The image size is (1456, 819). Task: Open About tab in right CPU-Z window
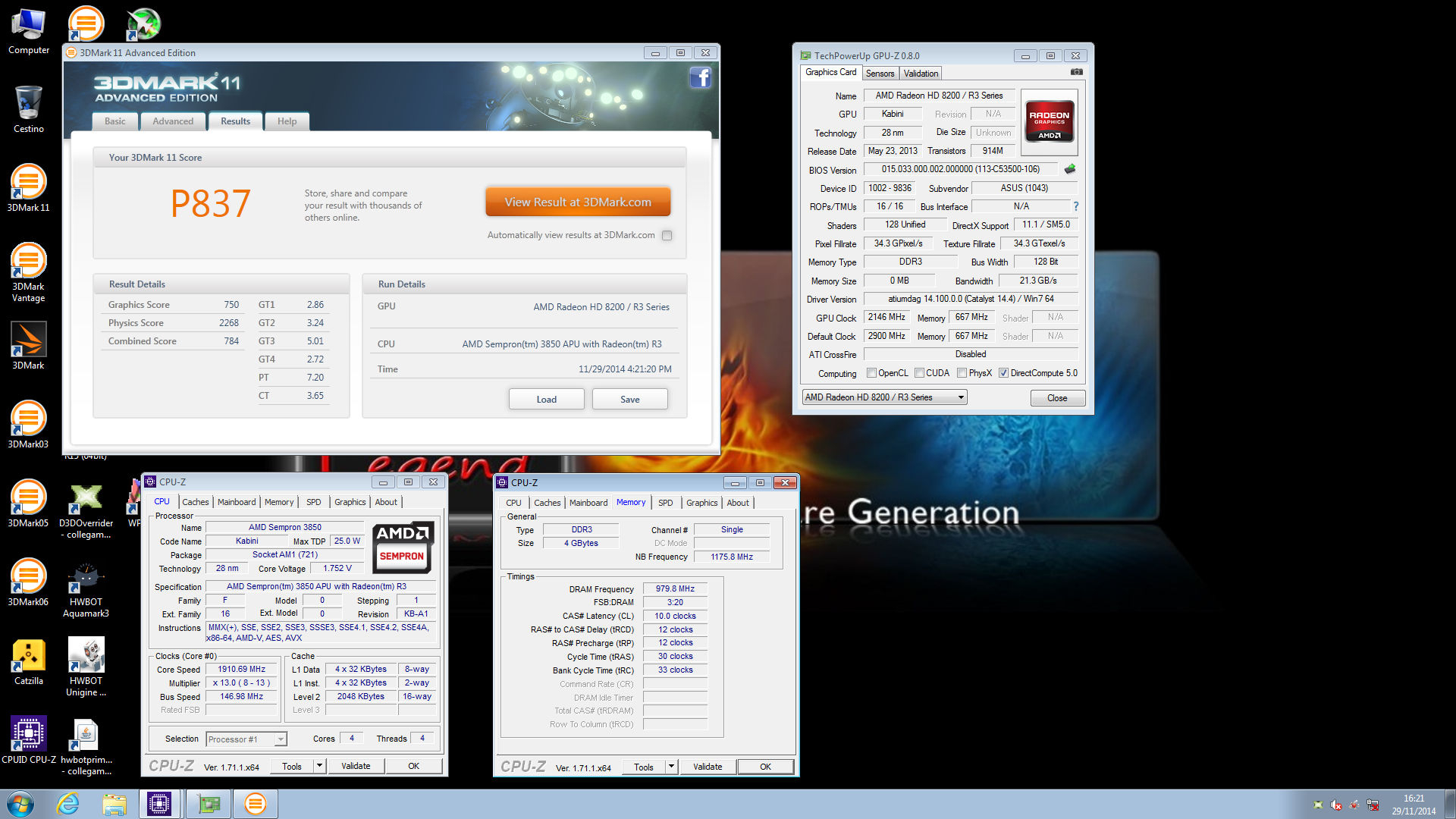(x=738, y=503)
